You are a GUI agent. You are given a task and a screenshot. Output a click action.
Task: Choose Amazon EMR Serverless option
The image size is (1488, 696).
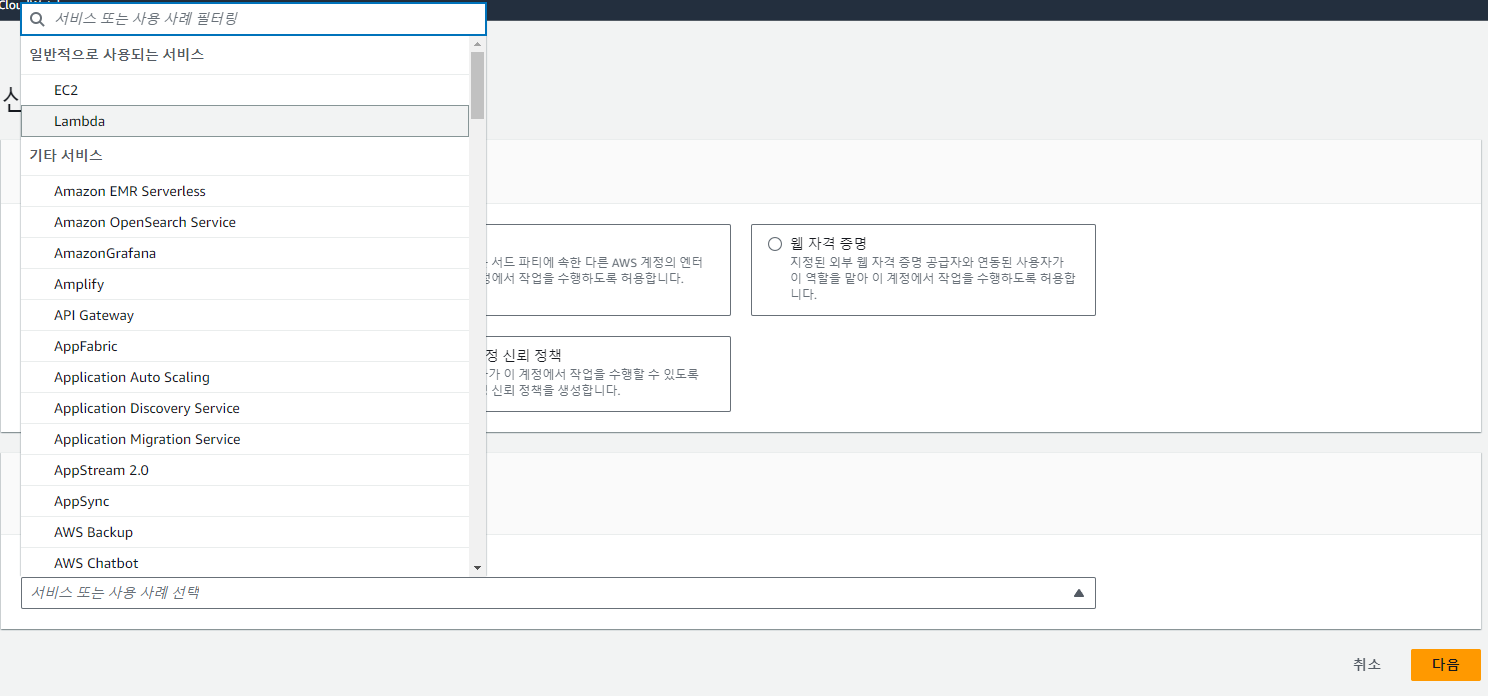pyautogui.click(x=245, y=191)
